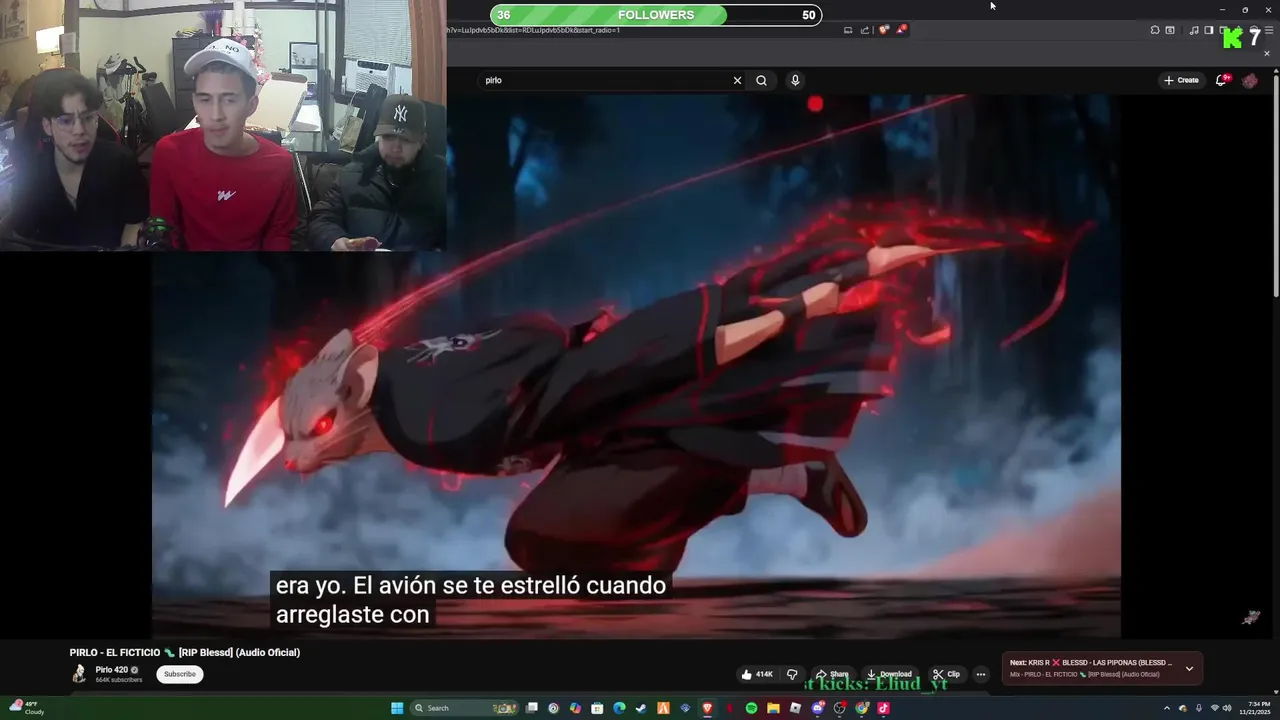Open the media control music note icon
This screenshot has width=1280, height=720.
click(x=1194, y=30)
